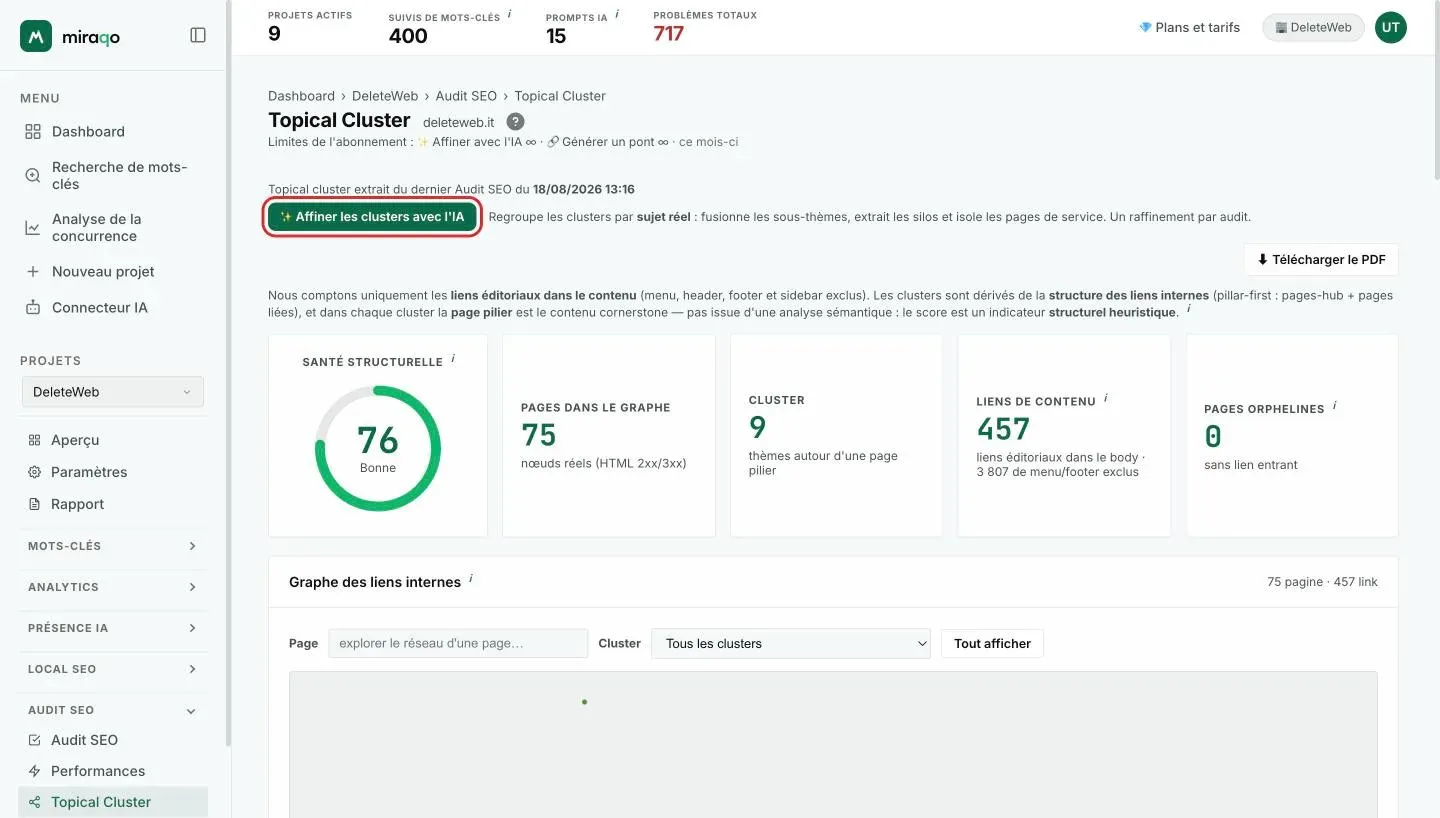Click the Graphe des liens internes info icon

(471, 578)
